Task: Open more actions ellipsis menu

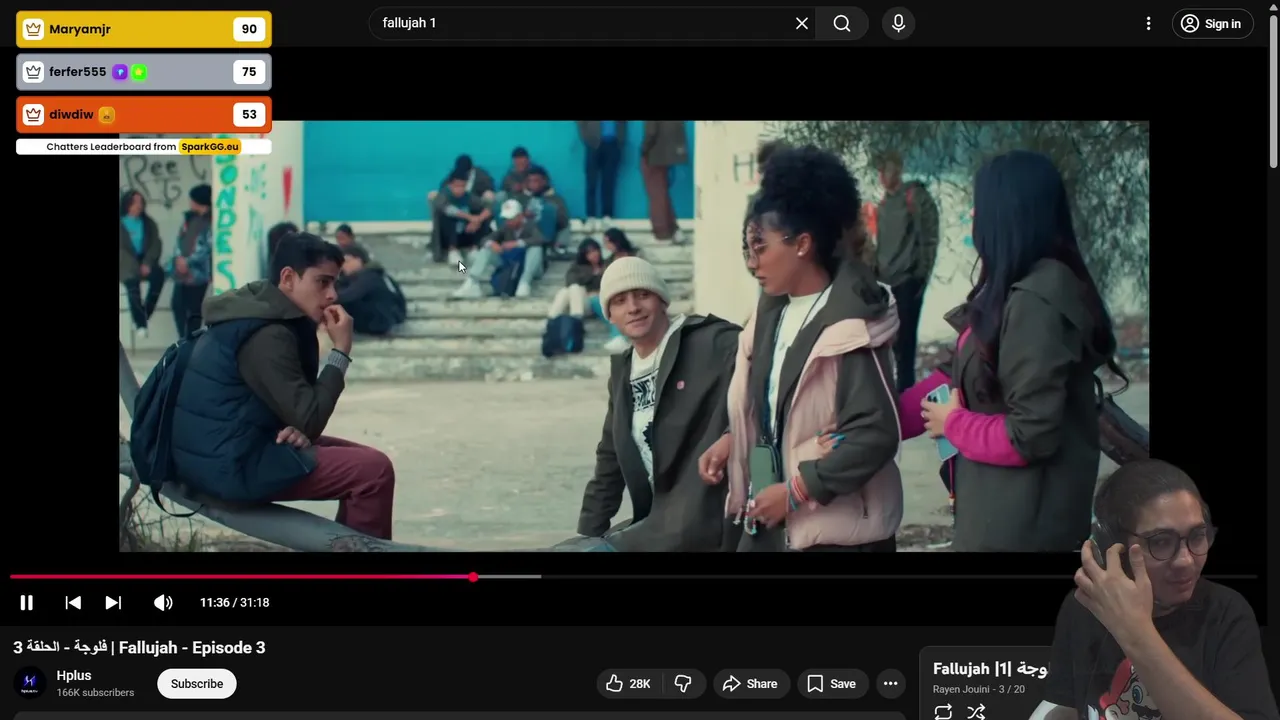Action: click(x=890, y=684)
